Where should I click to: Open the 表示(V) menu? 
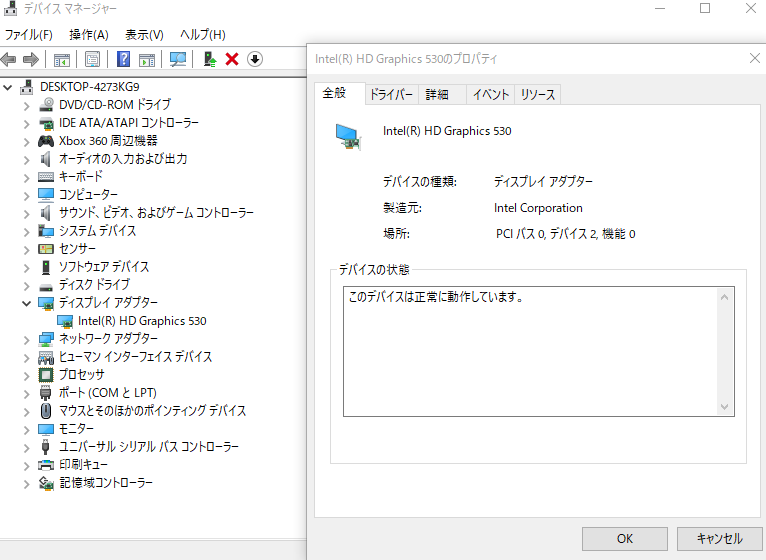144,35
